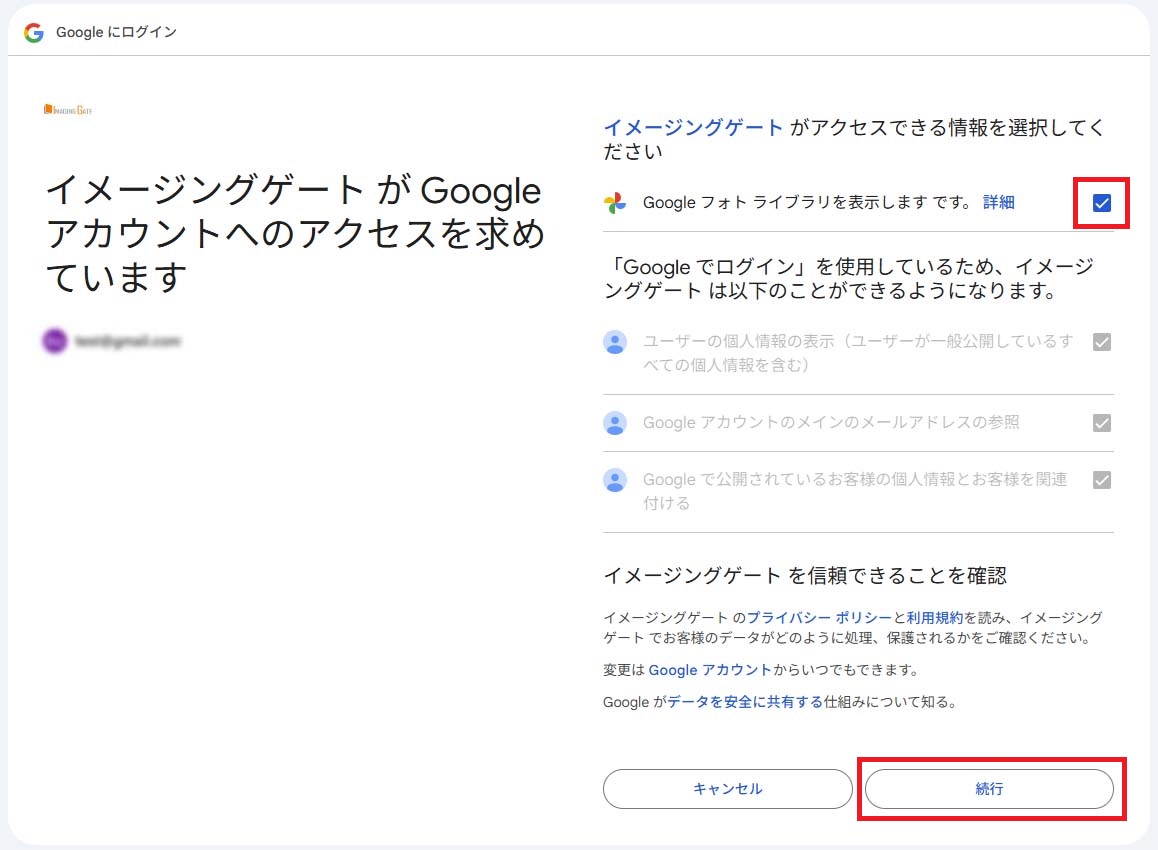Image resolution: width=1158 pixels, height=850 pixels.
Task: Click the Google アカウントへのアクセスを求めています heading
Action: click(295, 233)
